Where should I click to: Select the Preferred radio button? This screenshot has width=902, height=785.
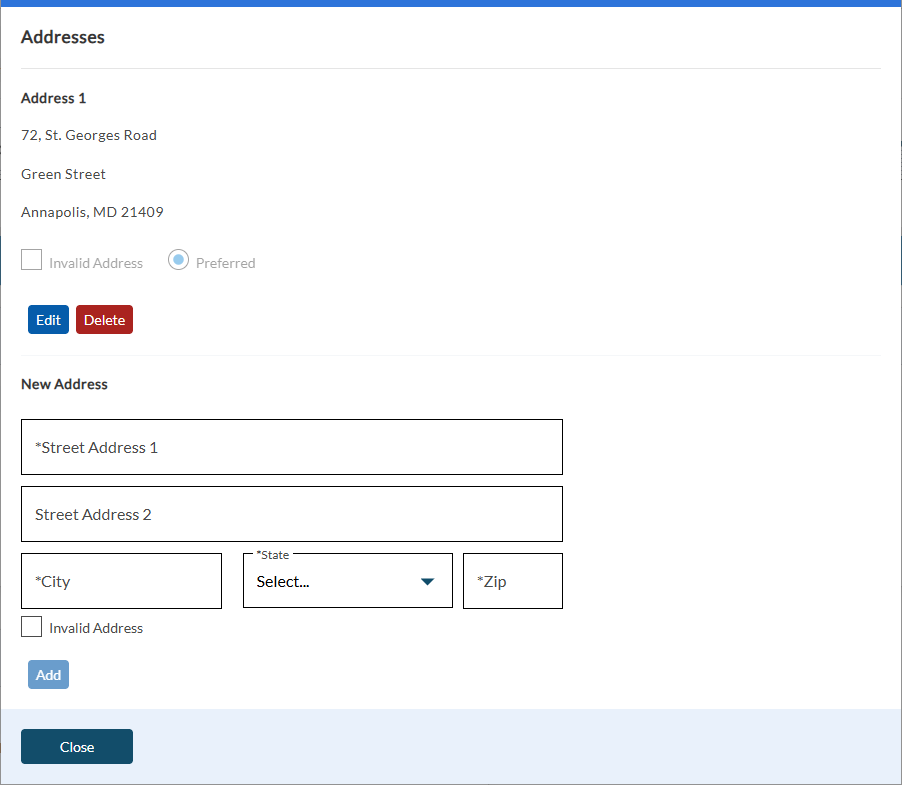tap(178, 260)
